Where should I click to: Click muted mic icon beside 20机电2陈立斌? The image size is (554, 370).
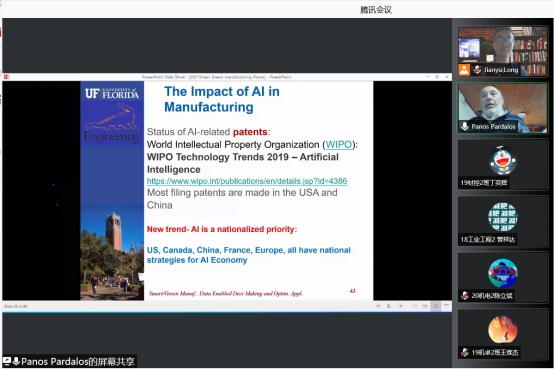tap(465, 295)
